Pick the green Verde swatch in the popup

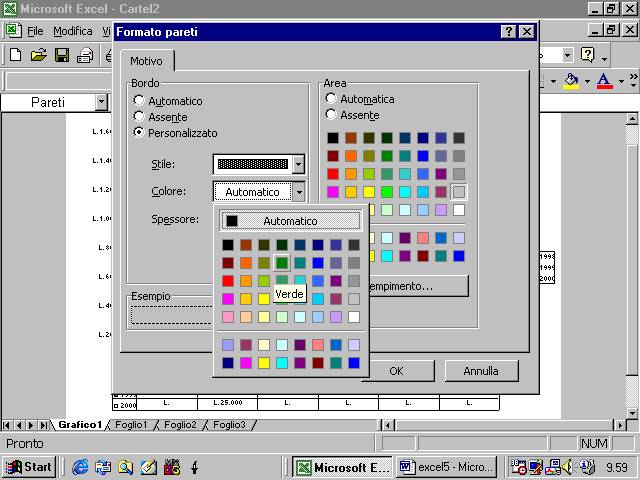tap(282, 262)
